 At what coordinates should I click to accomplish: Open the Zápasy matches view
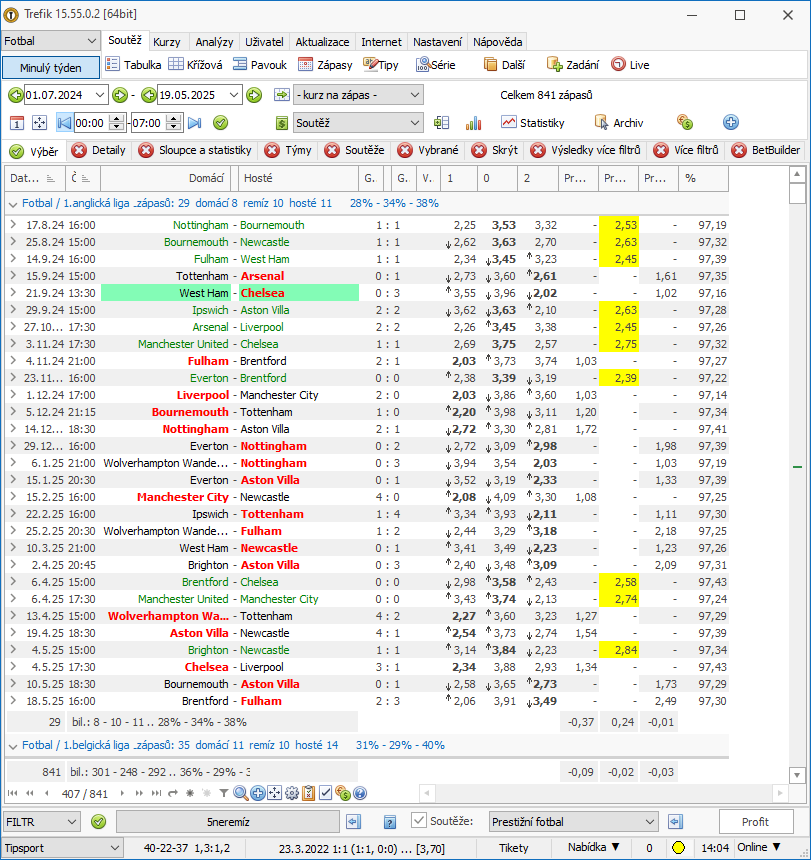tap(325, 65)
